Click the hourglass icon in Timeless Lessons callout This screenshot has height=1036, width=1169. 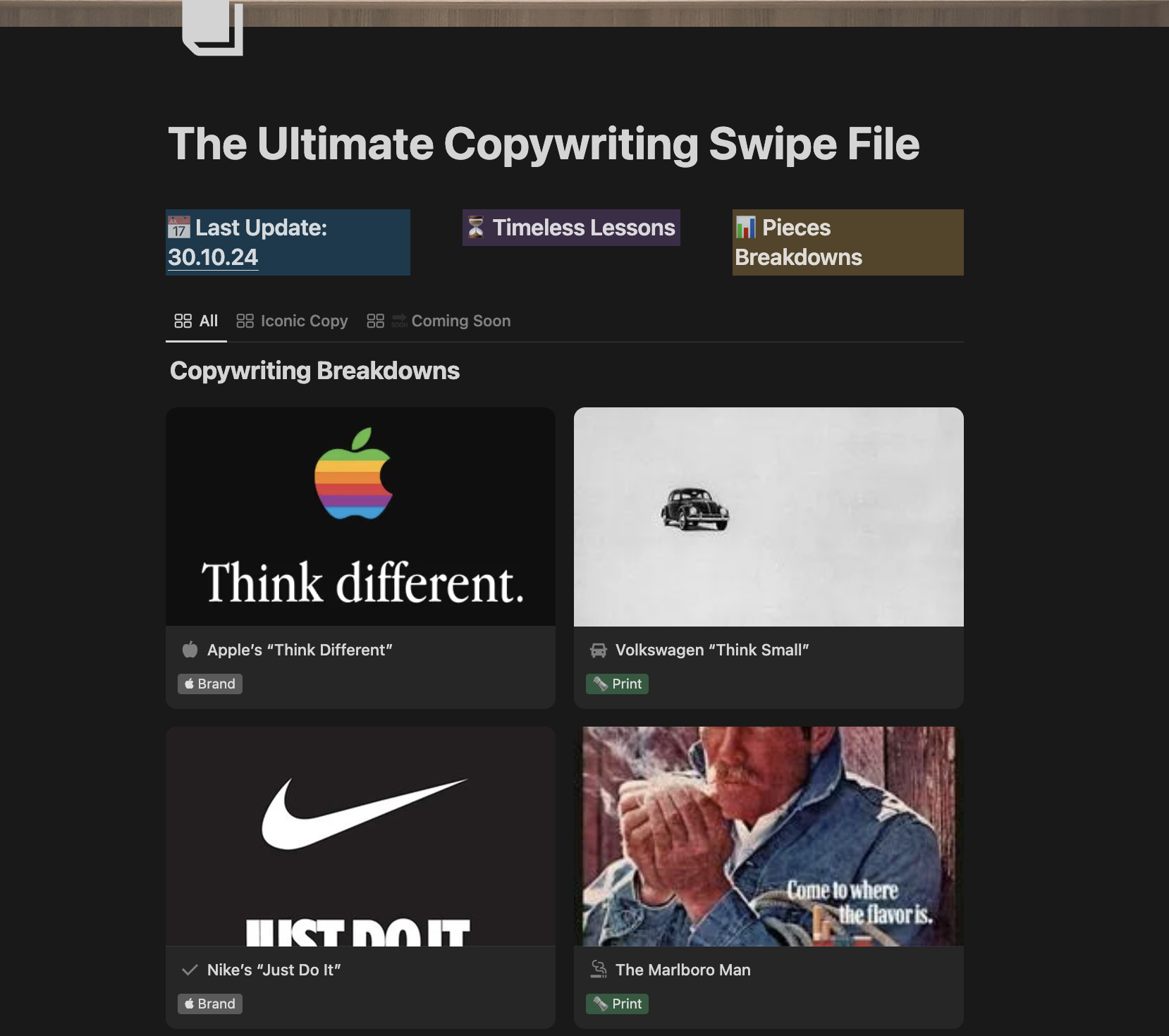[475, 227]
